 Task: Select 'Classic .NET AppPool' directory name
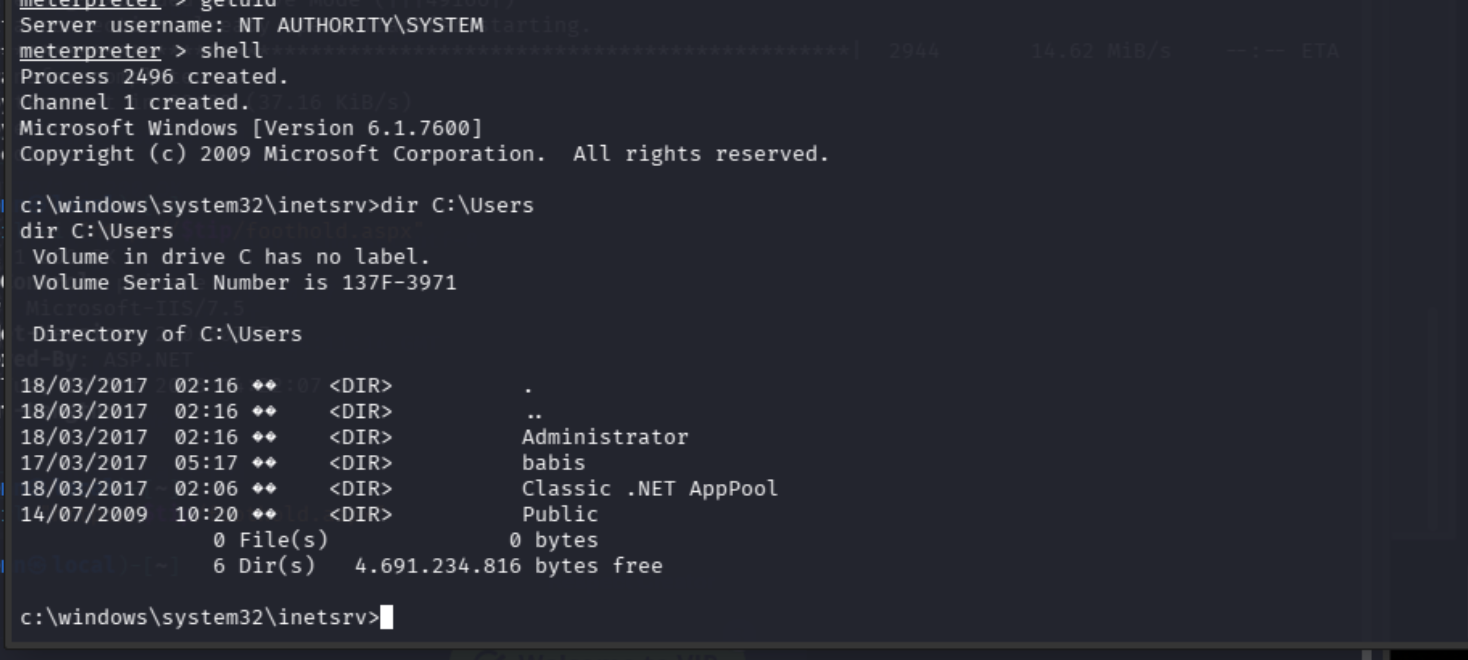click(x=650, y=489)
